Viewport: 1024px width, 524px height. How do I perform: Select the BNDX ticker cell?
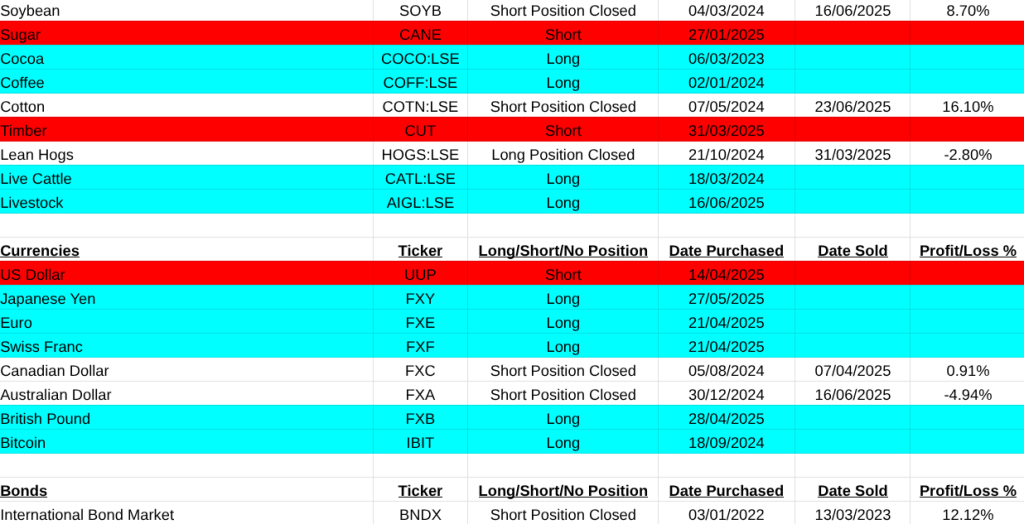[420, 515]
